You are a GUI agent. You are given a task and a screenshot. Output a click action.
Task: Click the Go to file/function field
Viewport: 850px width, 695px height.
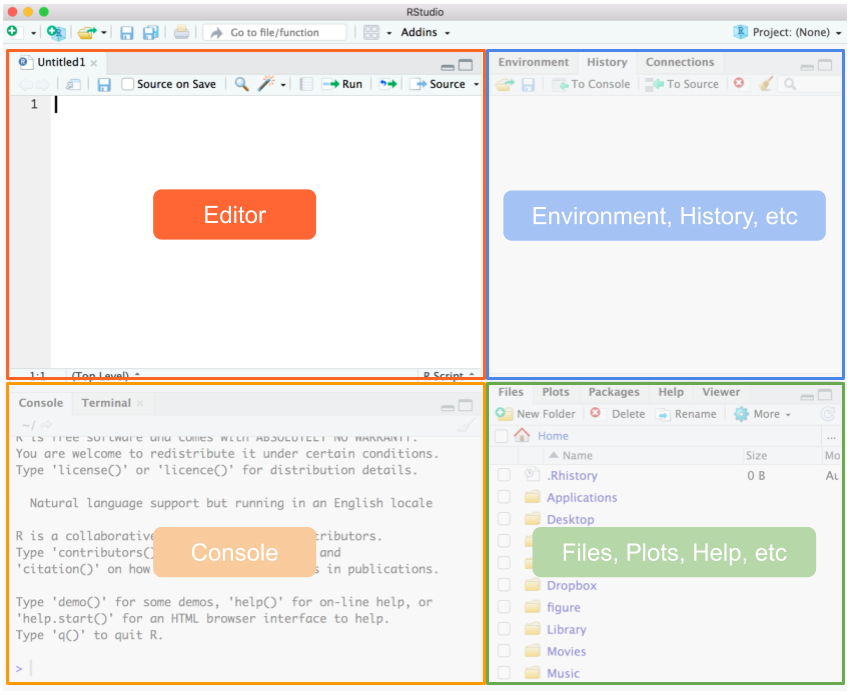click(275, 33)
